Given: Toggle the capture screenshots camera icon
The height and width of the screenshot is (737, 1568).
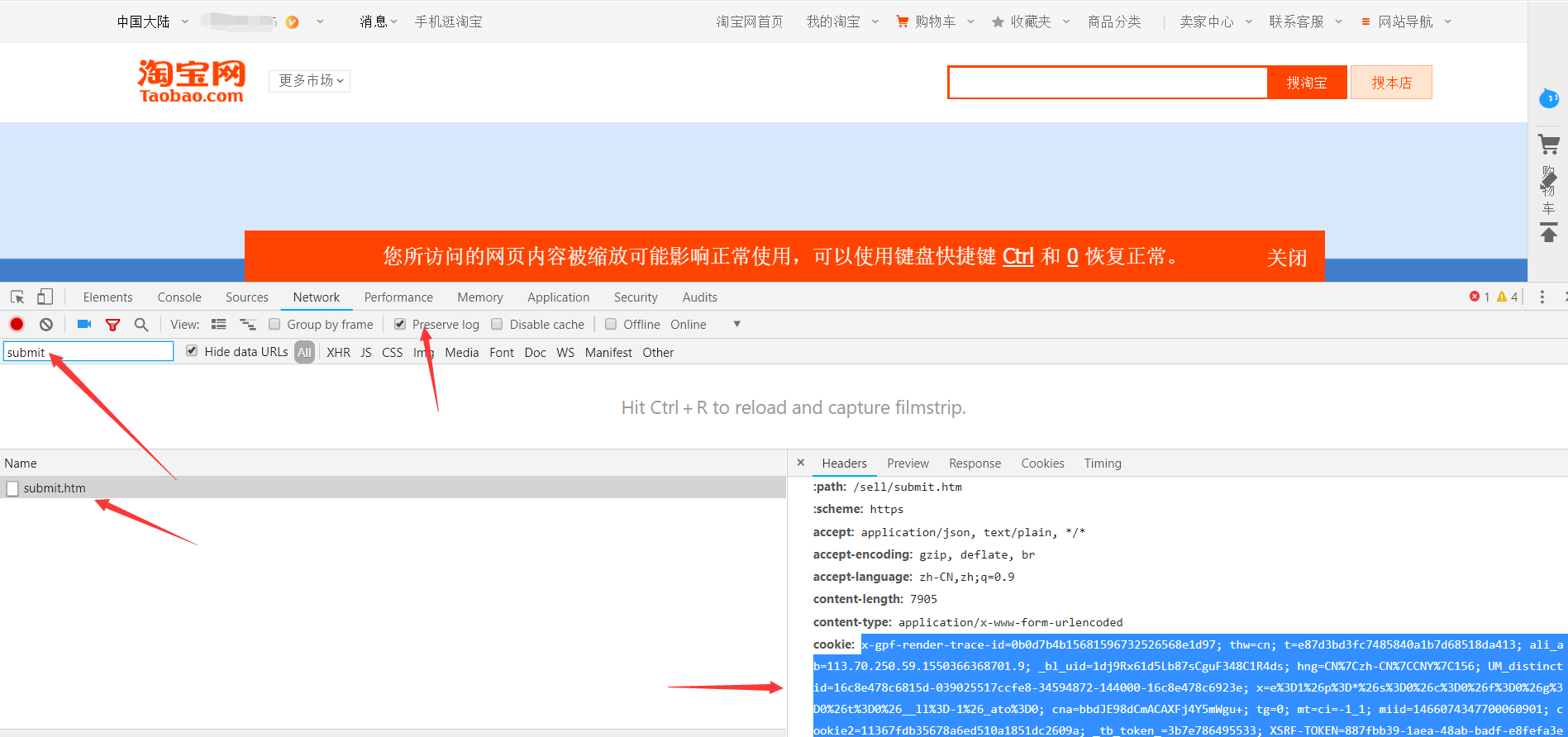Looking at the screenshot, I should click(83, 325).
